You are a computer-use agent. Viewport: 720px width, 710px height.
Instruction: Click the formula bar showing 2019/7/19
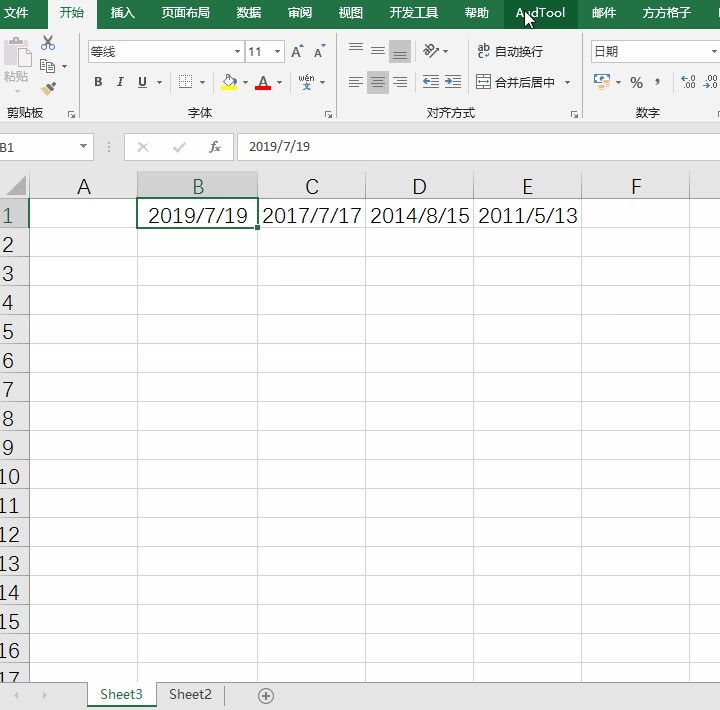pyautogui.click(x=478, y=147)
